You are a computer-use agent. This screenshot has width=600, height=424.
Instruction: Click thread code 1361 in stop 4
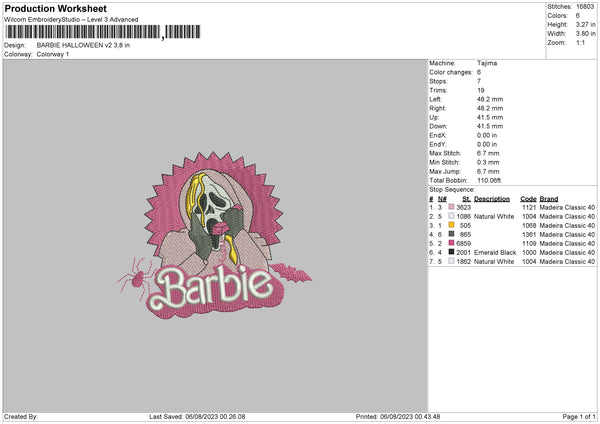click(529, 235)
